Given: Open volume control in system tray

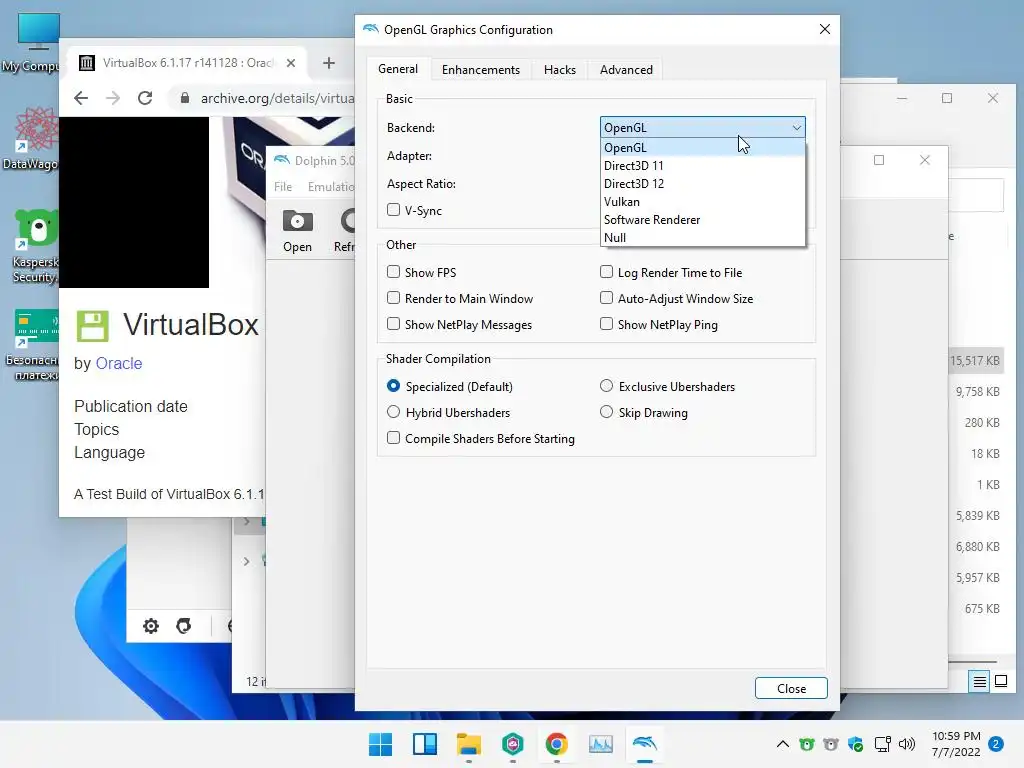Looking at the screenshot, I should (x=907, y=744).
